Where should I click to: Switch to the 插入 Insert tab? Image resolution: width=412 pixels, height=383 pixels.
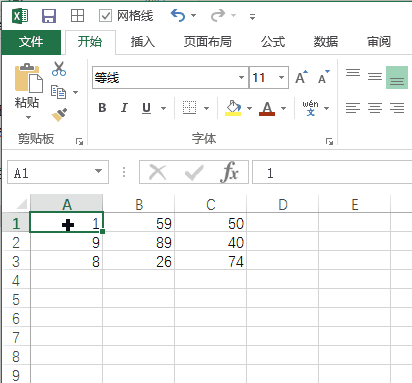click(143, 42)
